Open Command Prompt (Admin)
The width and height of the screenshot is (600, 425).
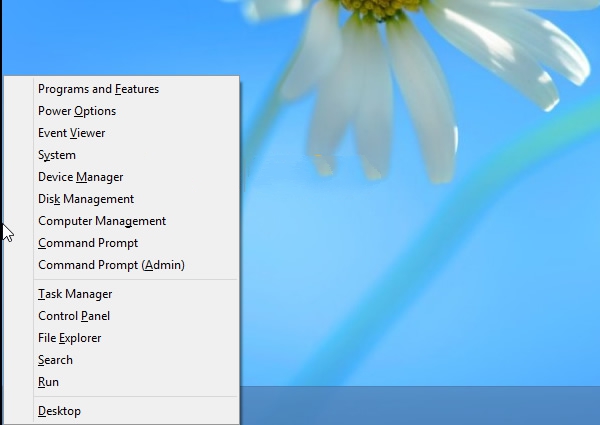[x=111, y=265]
